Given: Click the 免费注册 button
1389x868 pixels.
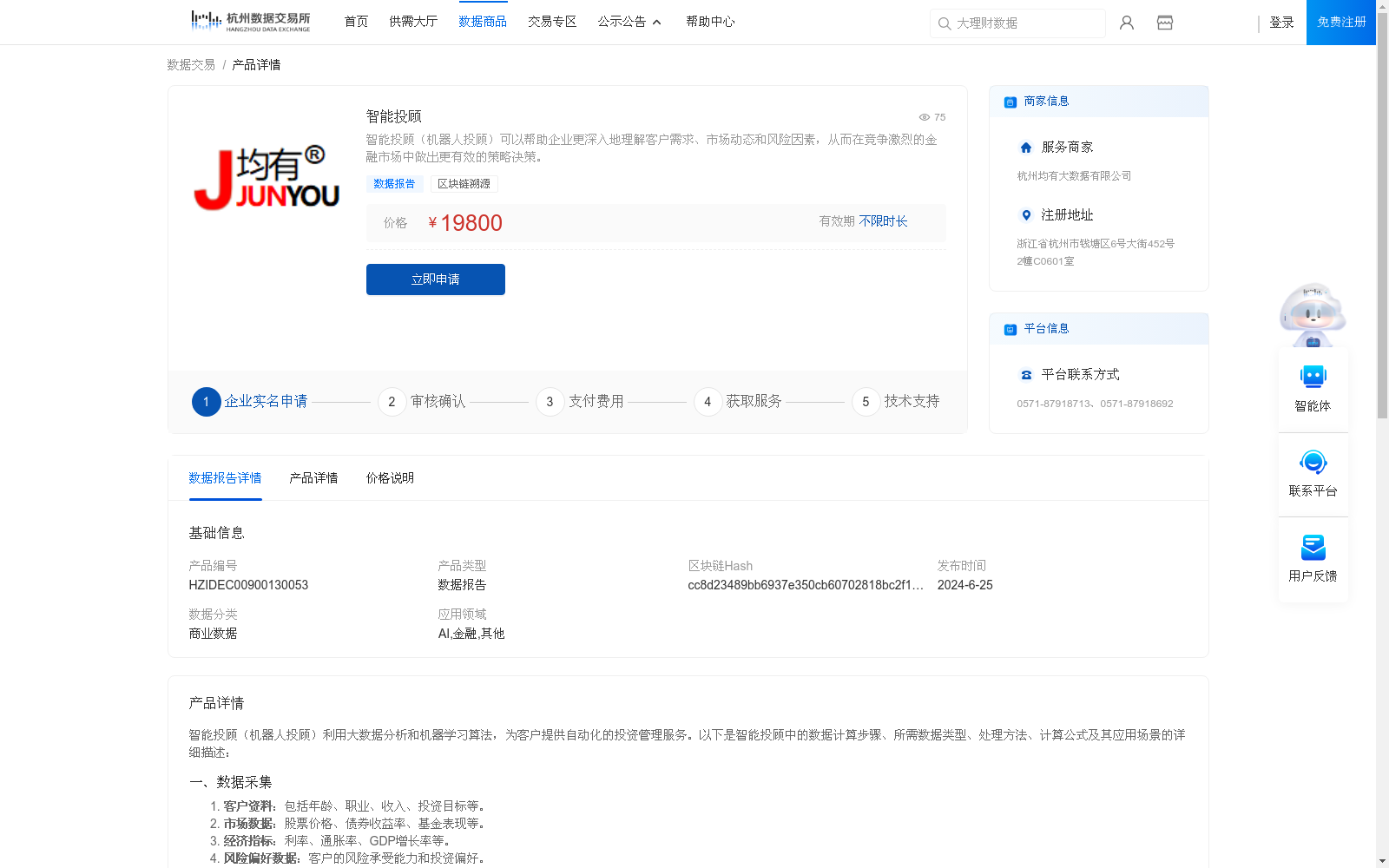Looking at the screenshot, I should [1341, 23].
